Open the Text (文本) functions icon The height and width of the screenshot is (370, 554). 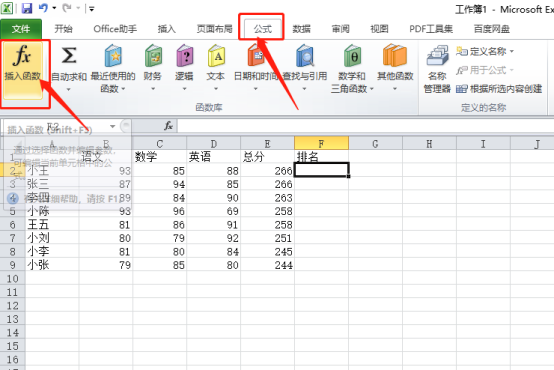216,55
